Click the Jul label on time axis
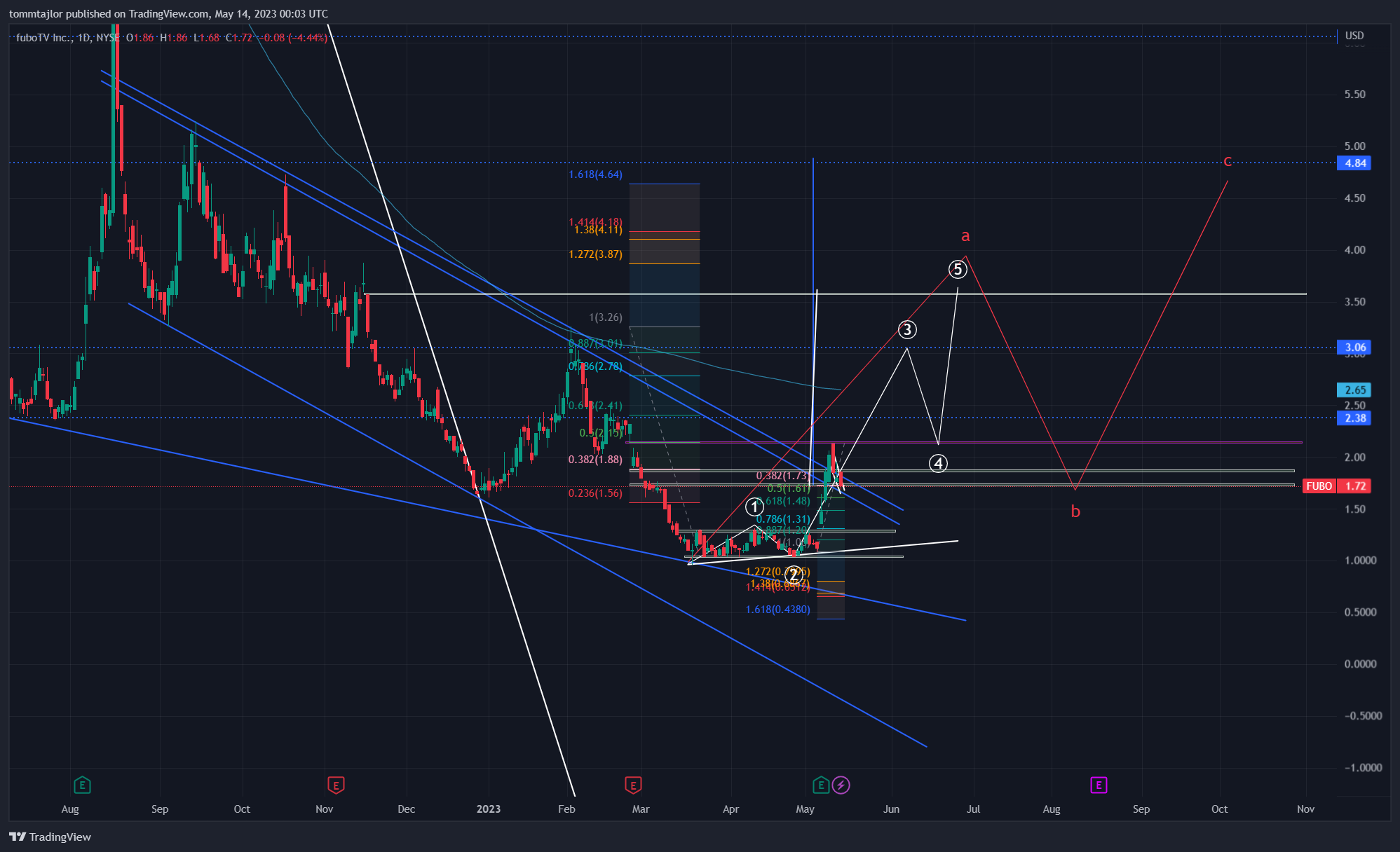The width and height of the screenshot is (1400, 852). pos(973,809)
